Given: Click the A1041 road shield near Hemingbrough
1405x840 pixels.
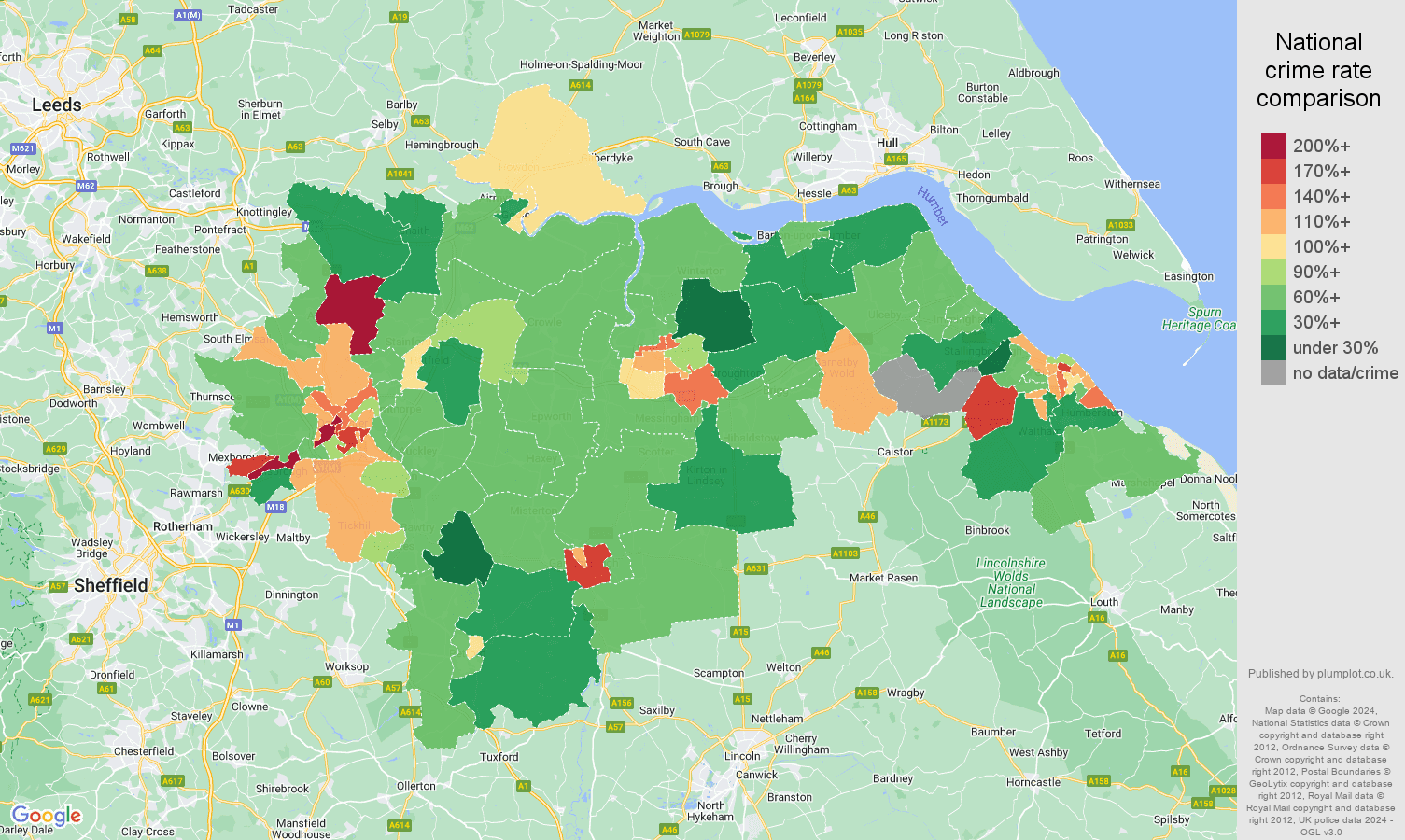Looking at the screenshot, I should tap(400, 174).
